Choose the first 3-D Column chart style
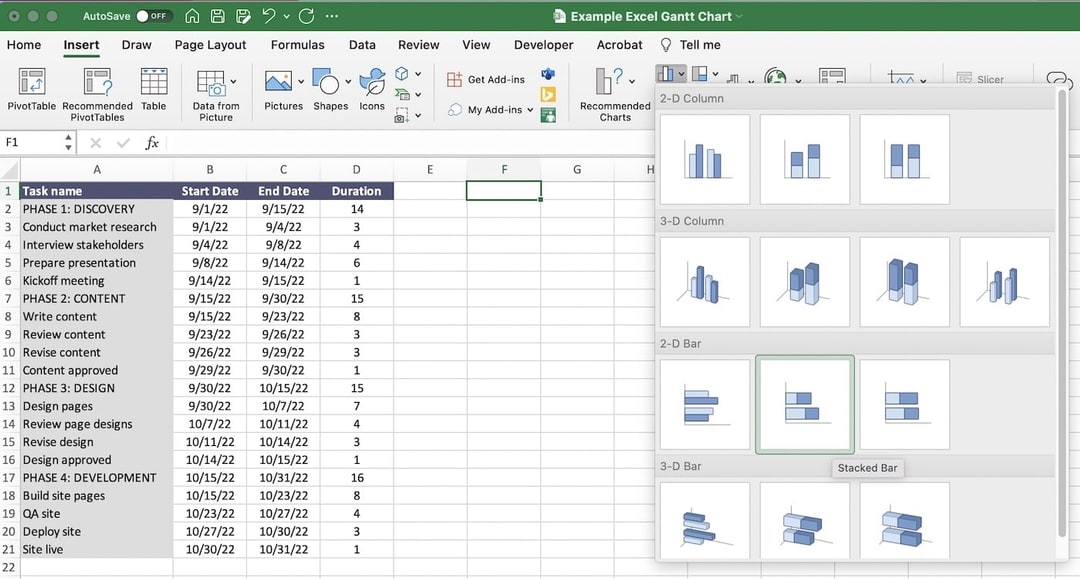The height and width of the screenshot is (579, 1080). (705, 281)
